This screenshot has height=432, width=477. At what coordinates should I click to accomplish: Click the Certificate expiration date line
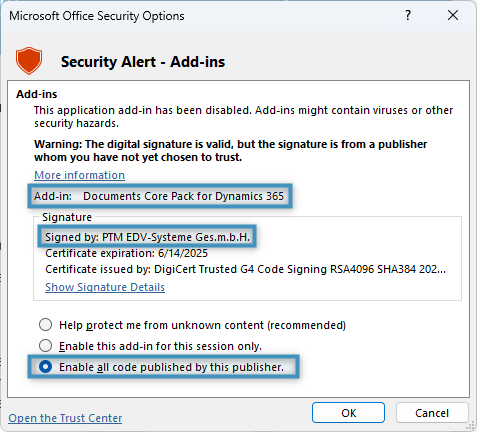126,253
